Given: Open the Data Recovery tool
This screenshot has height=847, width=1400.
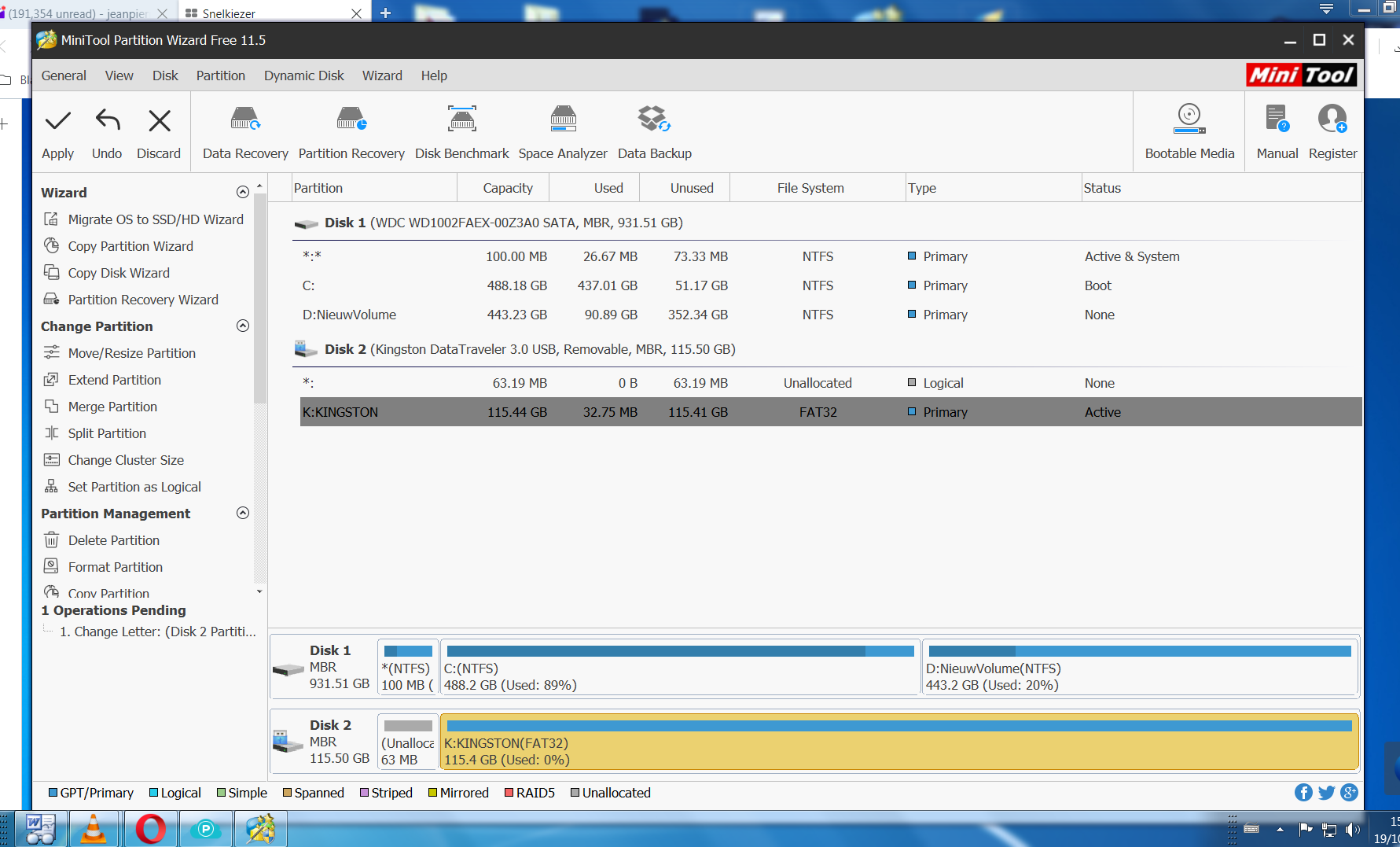Looking at the screenshot, I should (245, 120).
